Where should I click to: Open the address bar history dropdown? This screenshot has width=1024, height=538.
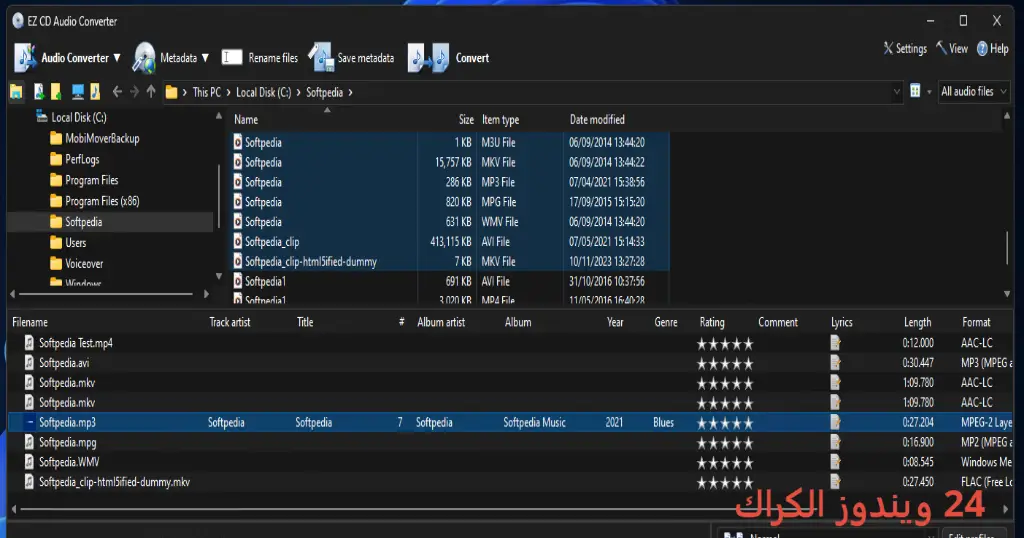tap(896, 92)
